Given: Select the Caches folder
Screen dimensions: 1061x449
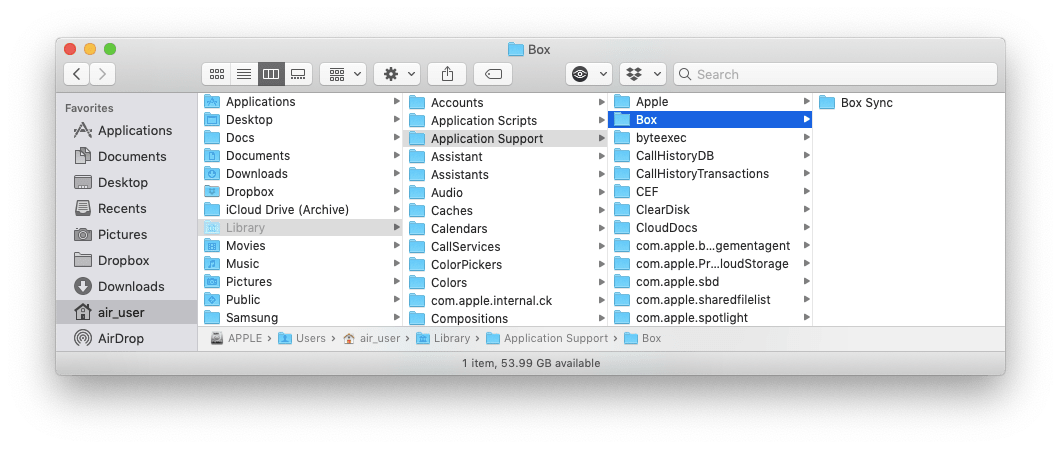Looking at the screenshot, I should click(505, 211).
